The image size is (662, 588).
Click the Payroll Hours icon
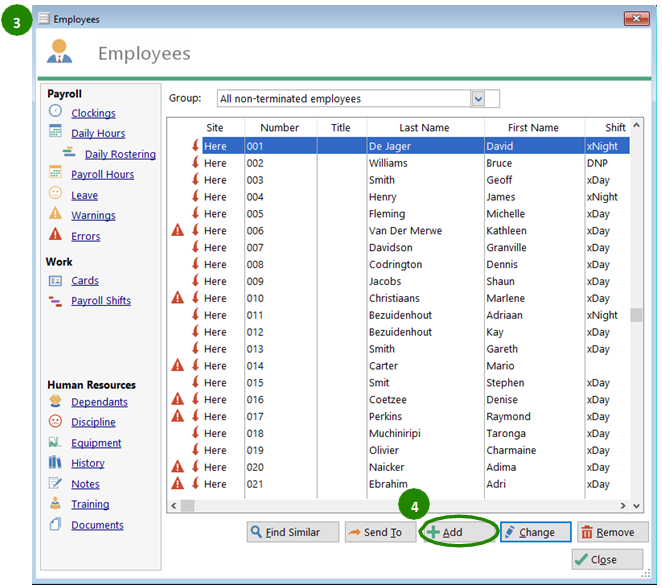(x=55, y=172)
